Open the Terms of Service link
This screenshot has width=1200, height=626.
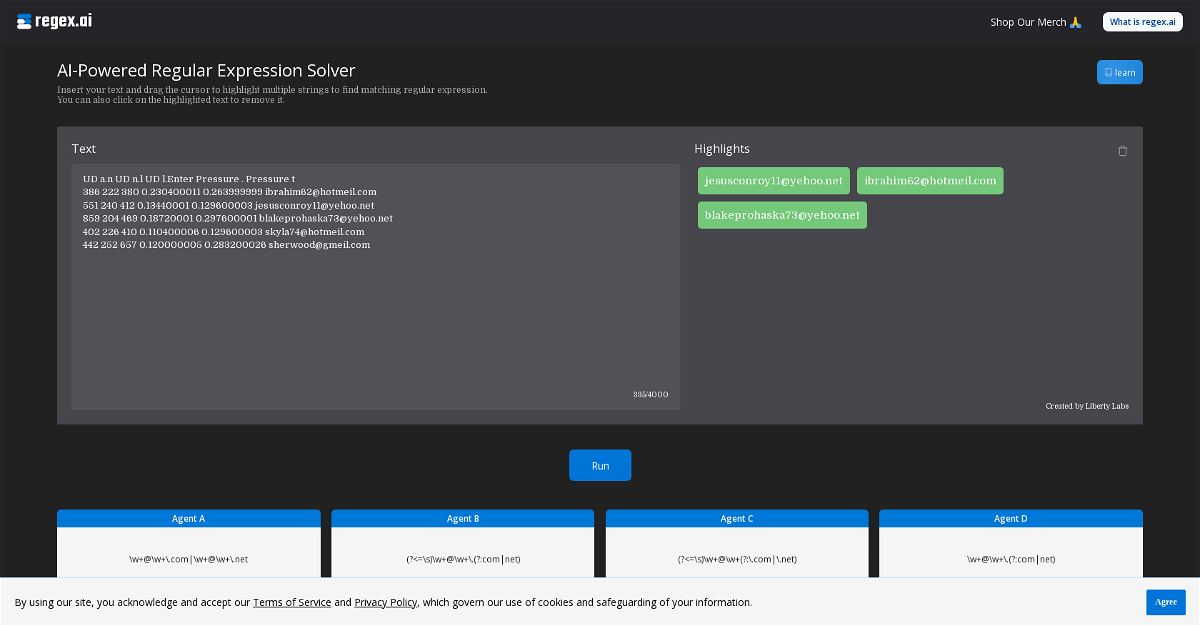point(292,602)
